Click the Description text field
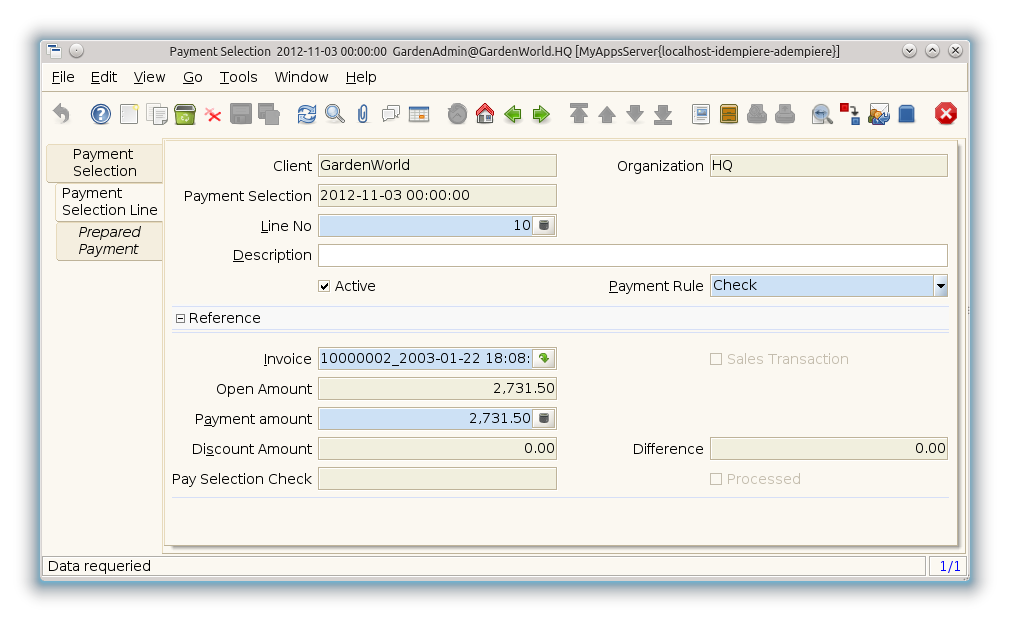This screenshot has width=1010, height=621. [632, 255]
